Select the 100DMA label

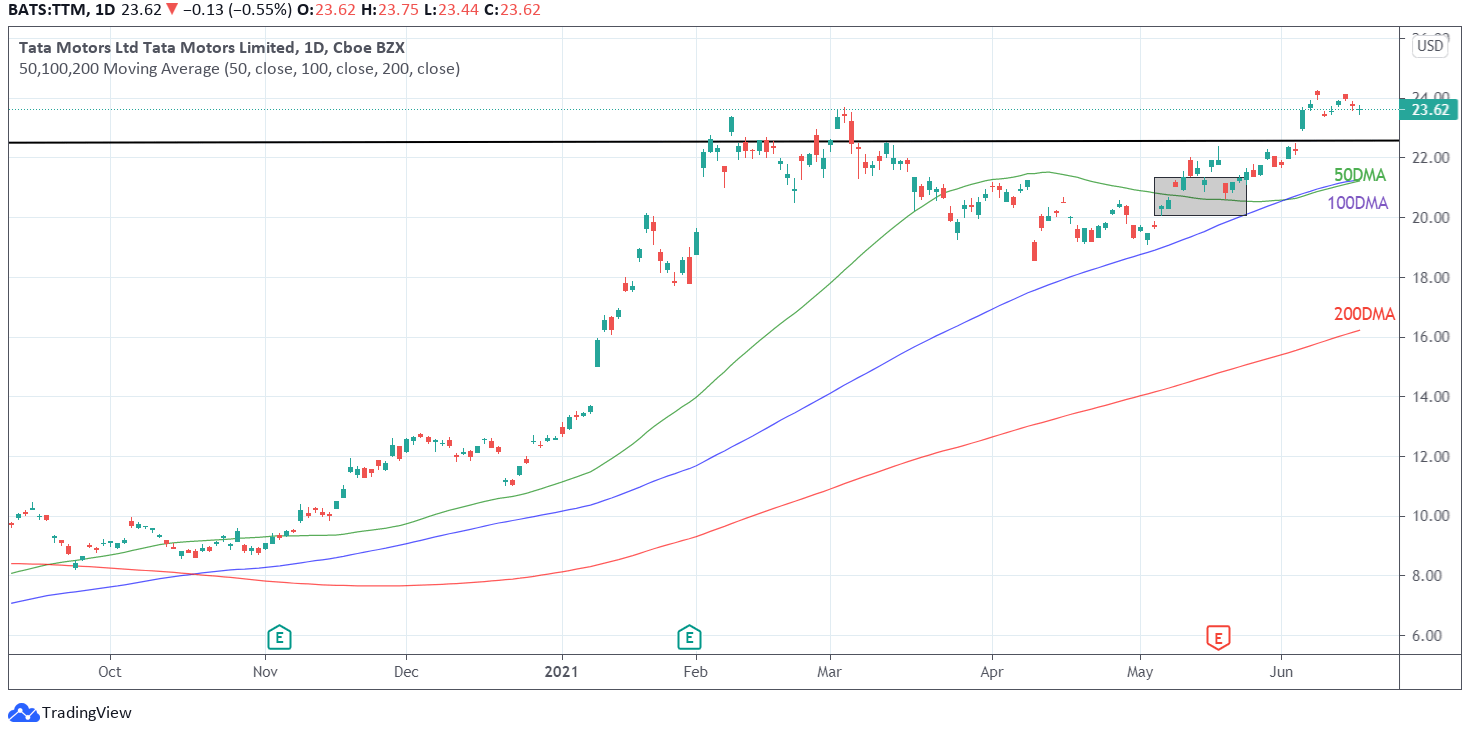pos(1357,203)
